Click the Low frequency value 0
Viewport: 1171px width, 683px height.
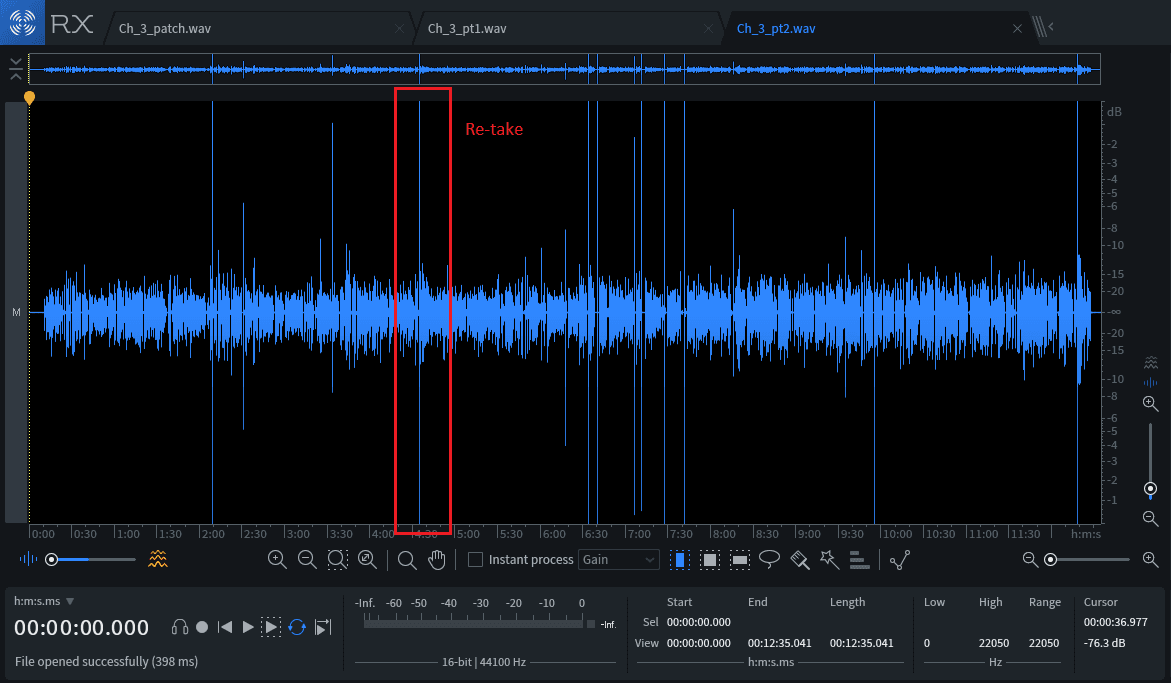927,643
